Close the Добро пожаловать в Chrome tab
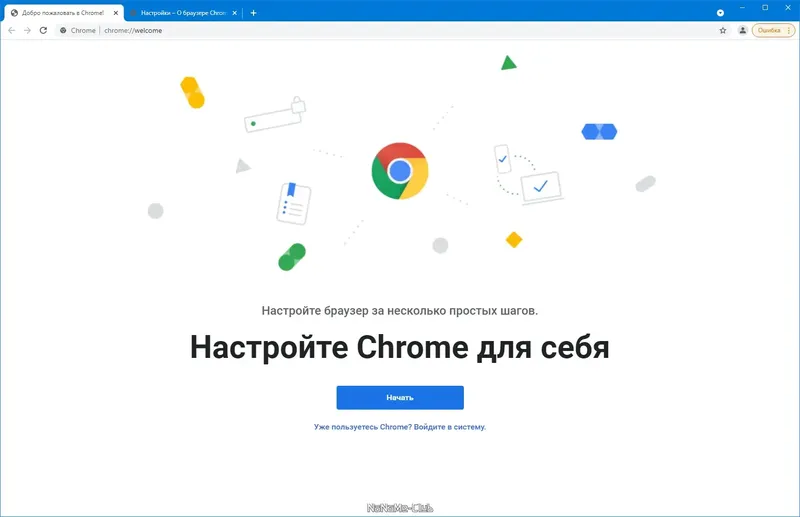Viewport: 800px width, 517px height. (x=116, y=13)
